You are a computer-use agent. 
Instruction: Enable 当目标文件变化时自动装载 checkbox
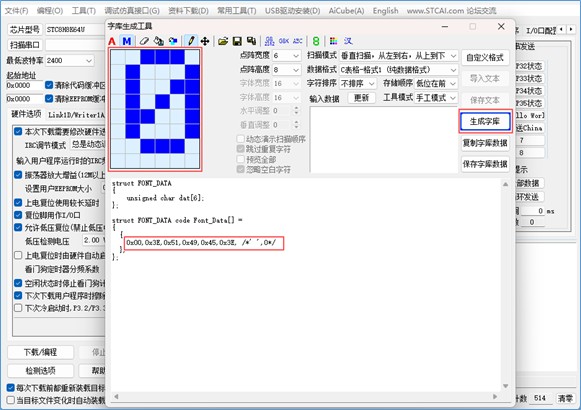pos(11,400)
